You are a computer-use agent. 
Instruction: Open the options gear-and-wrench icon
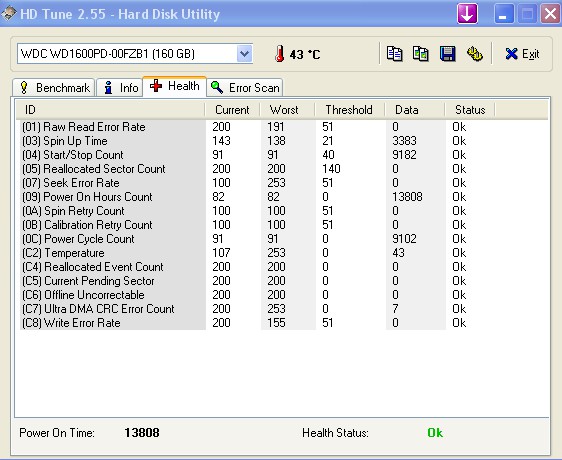click(475, 54)
